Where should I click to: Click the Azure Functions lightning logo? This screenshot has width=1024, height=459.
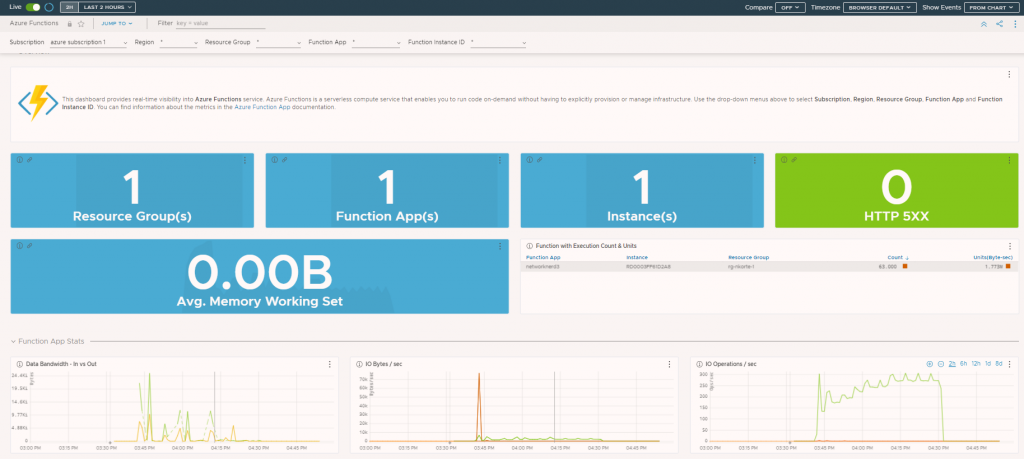[x=37, y=103]
